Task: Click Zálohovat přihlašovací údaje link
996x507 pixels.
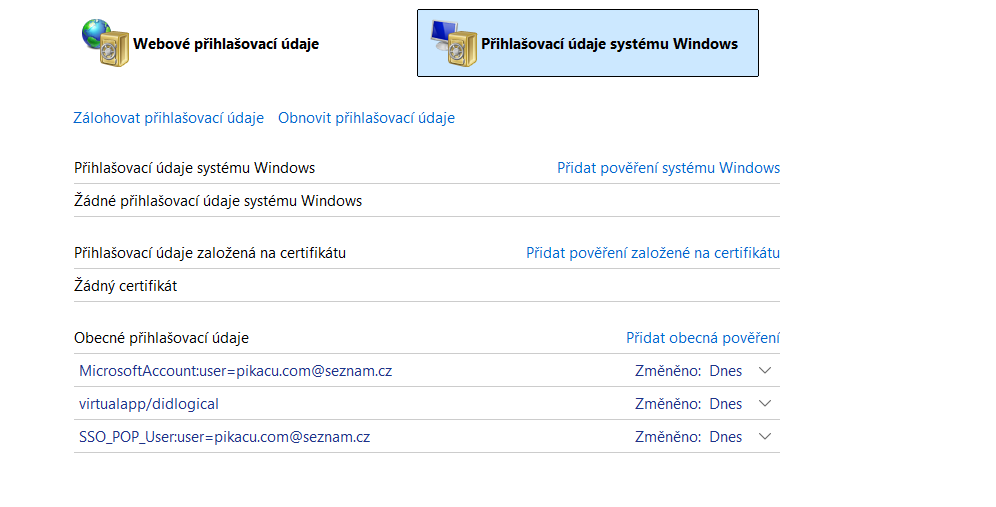Action: coord(168,118)
